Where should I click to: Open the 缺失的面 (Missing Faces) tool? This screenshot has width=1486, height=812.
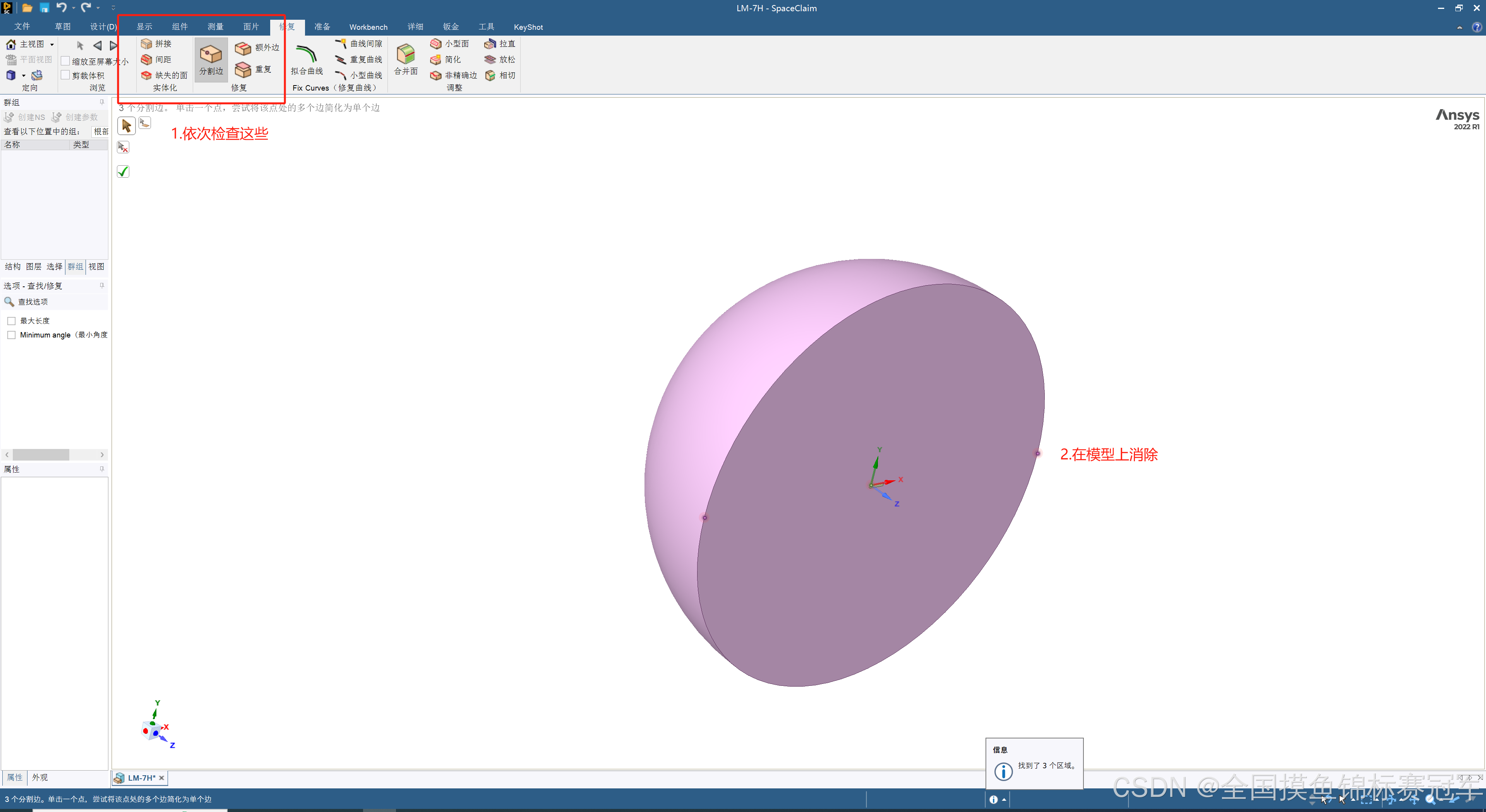[165, 75]
